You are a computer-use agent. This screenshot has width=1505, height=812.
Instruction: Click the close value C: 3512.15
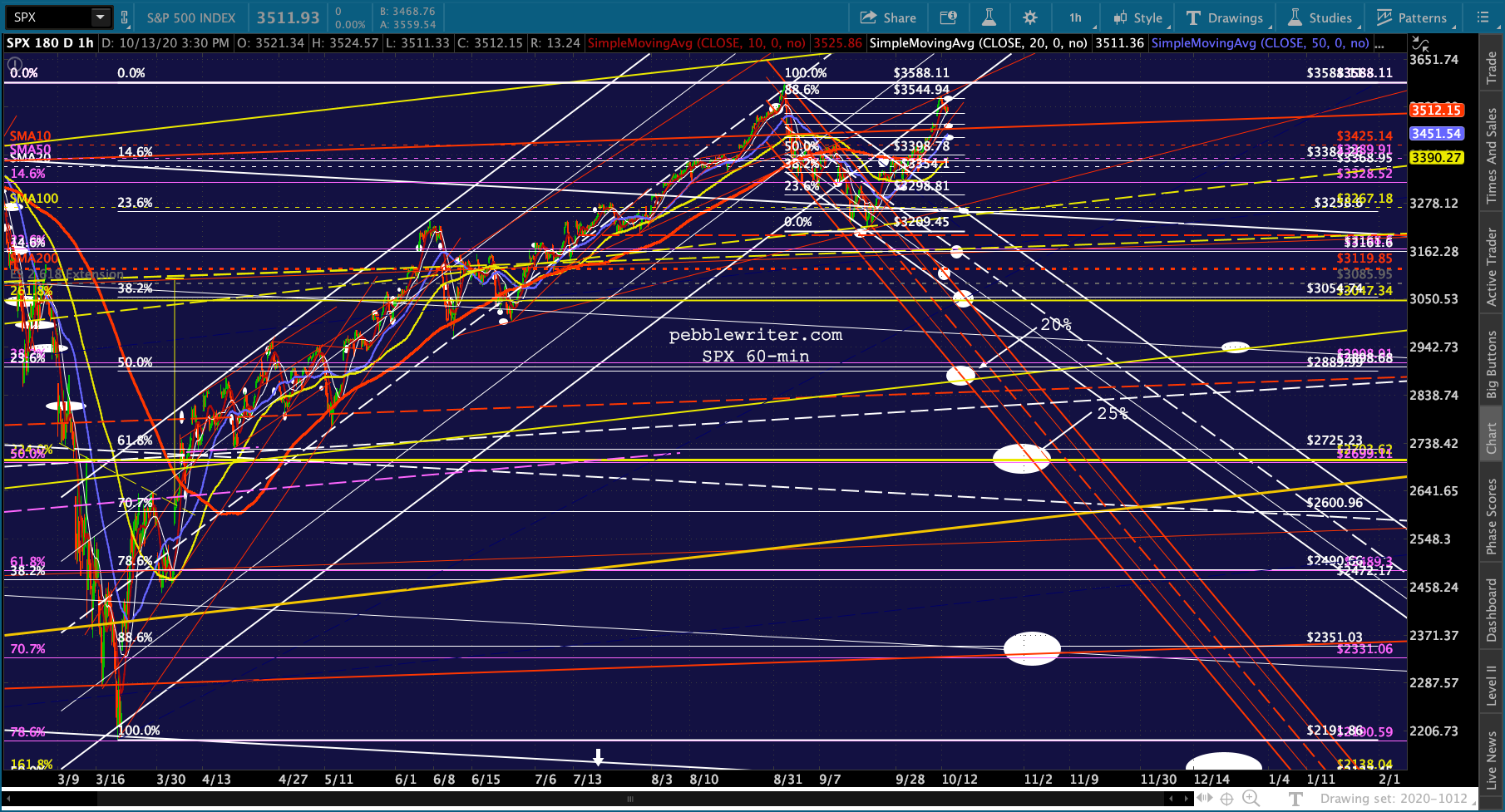[490, 43]
